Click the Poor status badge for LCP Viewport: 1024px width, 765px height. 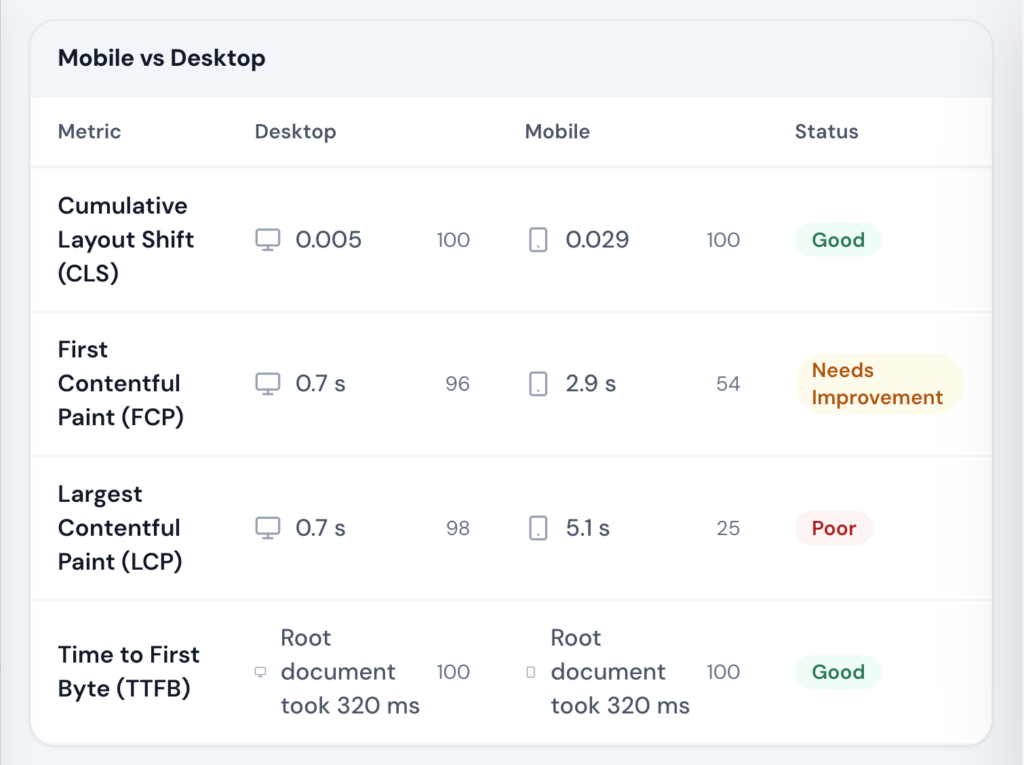point(833,528)
